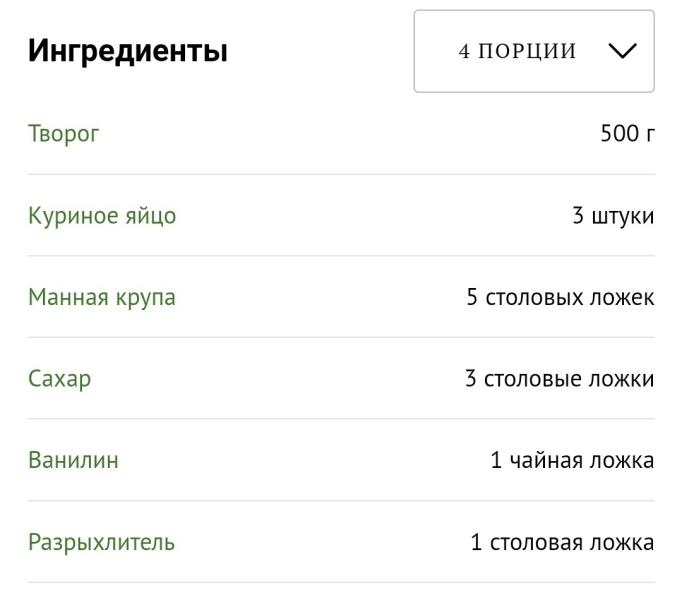Go to the Разрыхлитель ingredient link

tap(101, 542)
